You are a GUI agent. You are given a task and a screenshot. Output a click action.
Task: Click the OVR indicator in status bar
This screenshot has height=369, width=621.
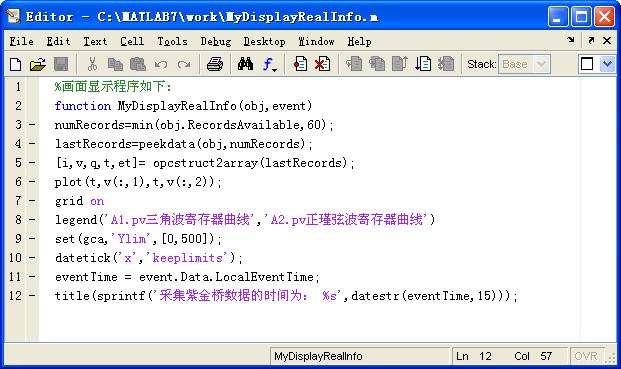coord(585,356)
